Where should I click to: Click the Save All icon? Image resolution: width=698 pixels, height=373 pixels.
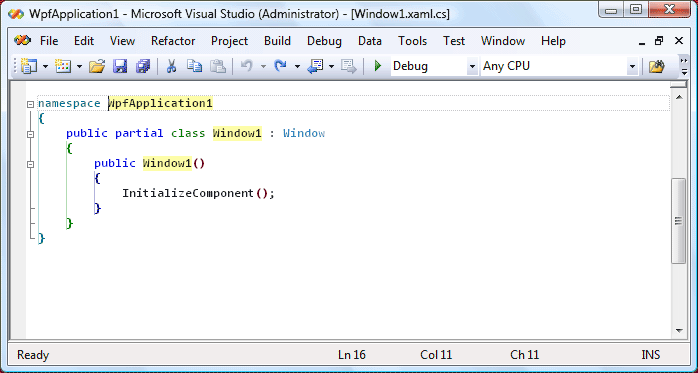pos(143,67)
